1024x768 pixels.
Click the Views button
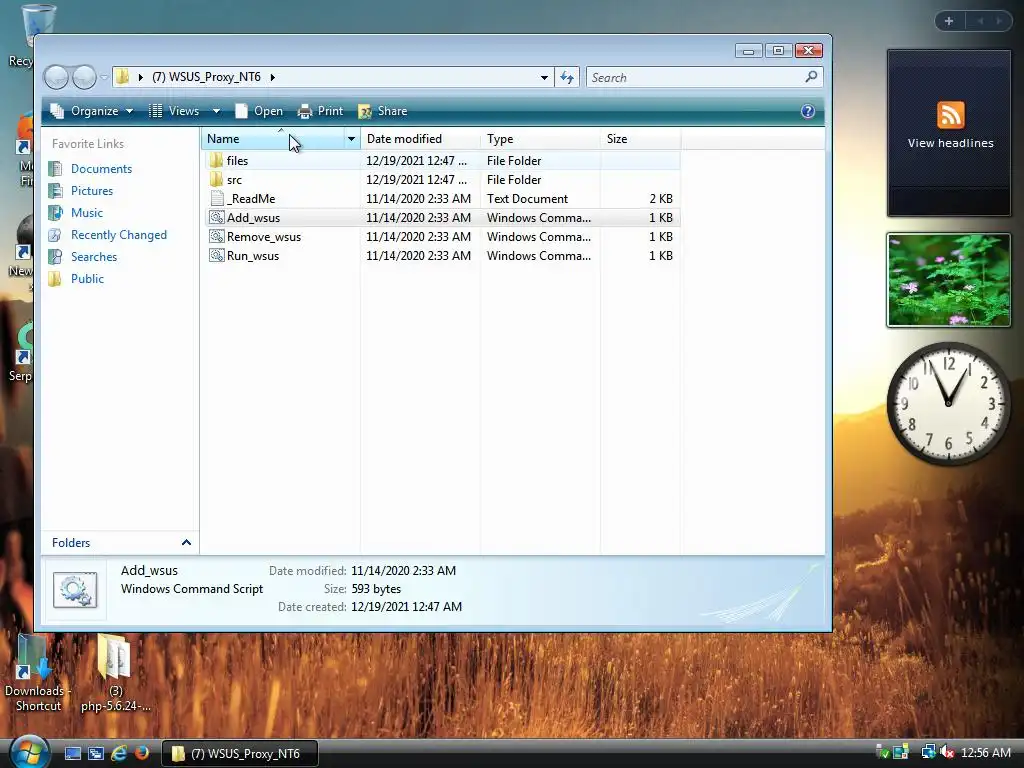tap(174, 111)
